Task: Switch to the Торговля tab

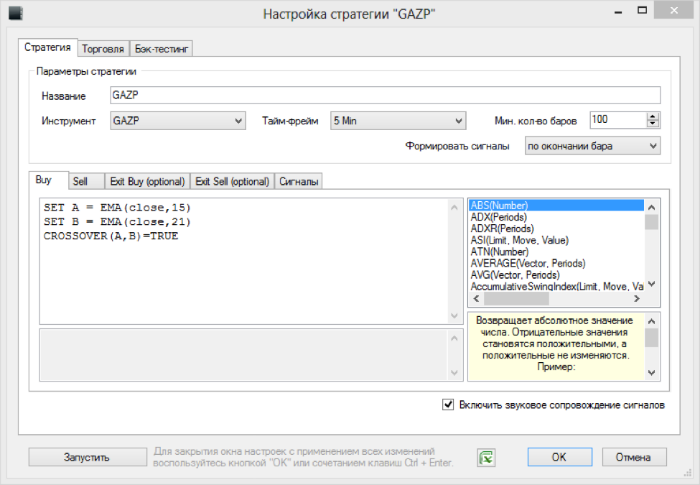Action: (x=103, y=49)
